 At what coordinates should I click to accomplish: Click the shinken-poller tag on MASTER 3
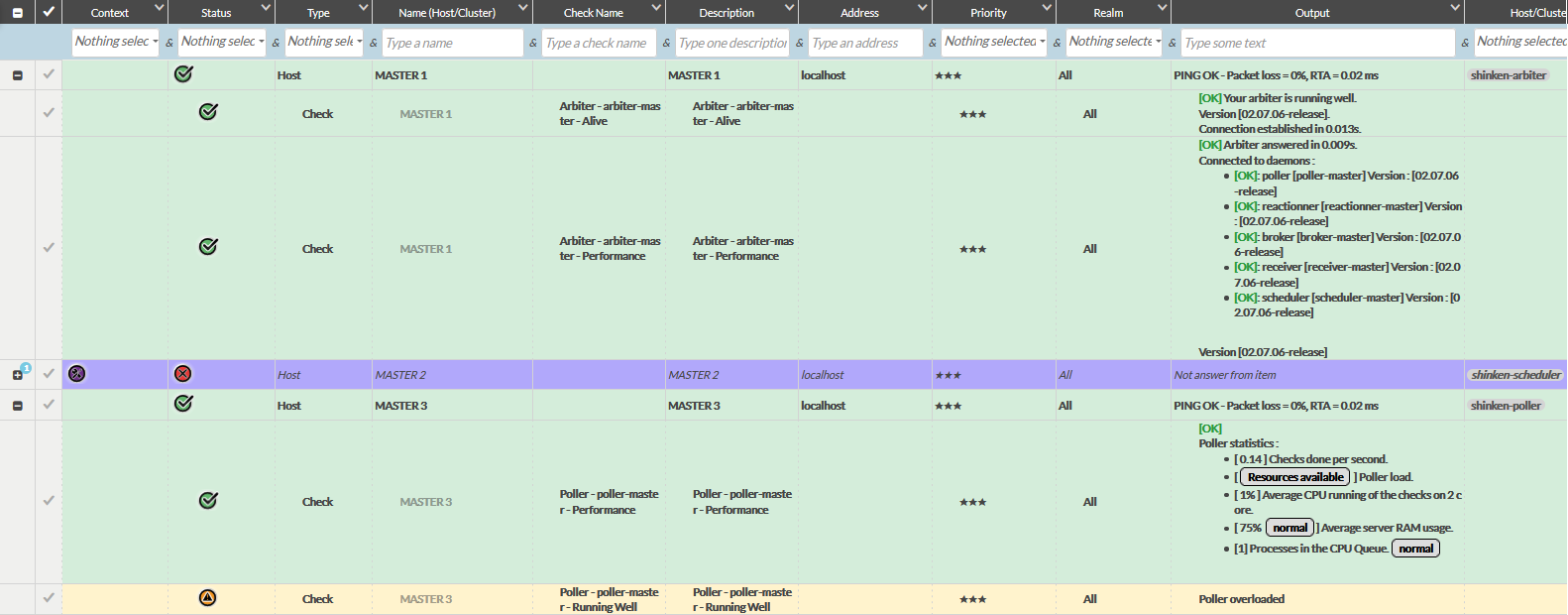[x=1506, y=406]
